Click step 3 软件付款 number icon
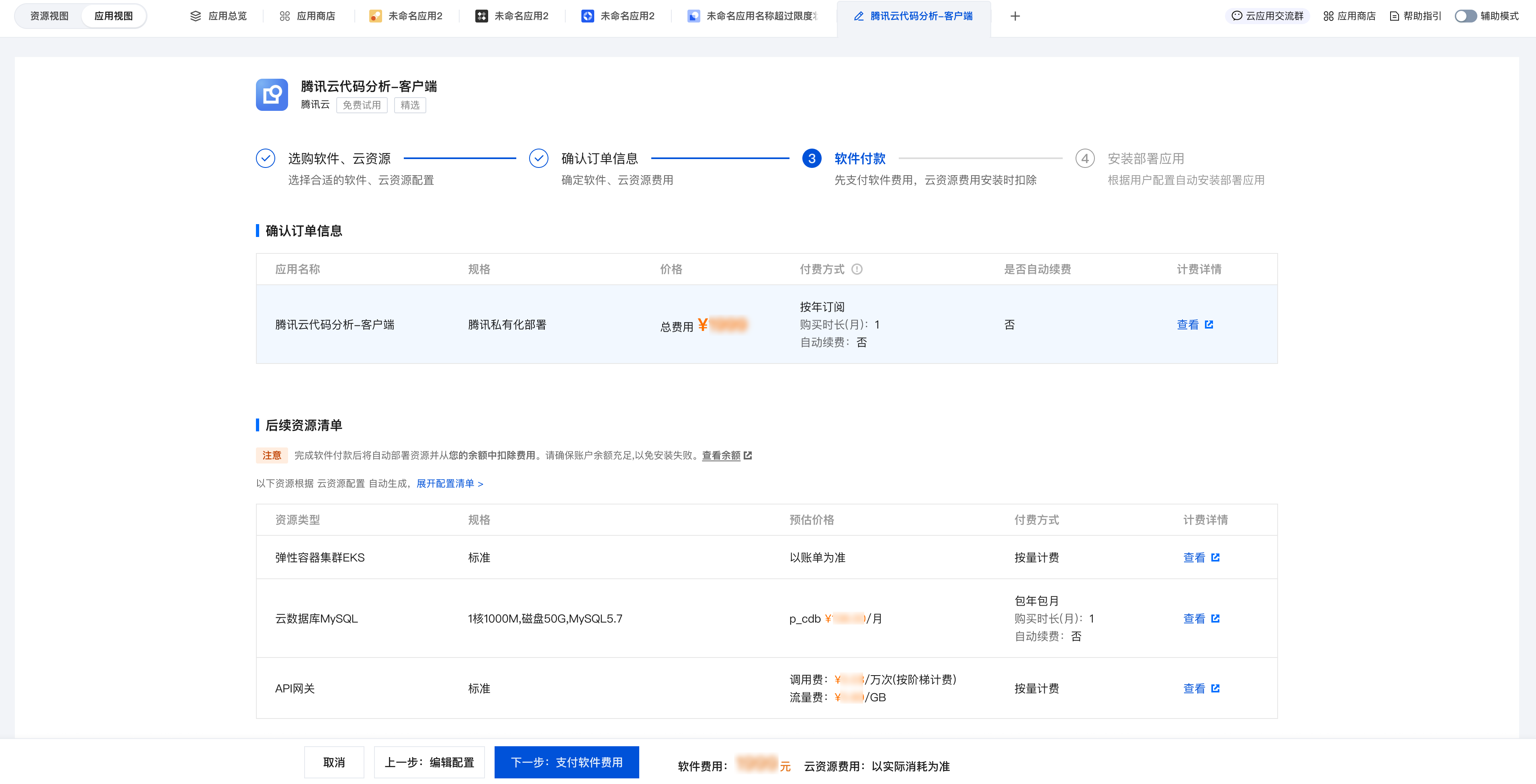The width and height of the screenshot is (1536, 784). tap(812, 158)
